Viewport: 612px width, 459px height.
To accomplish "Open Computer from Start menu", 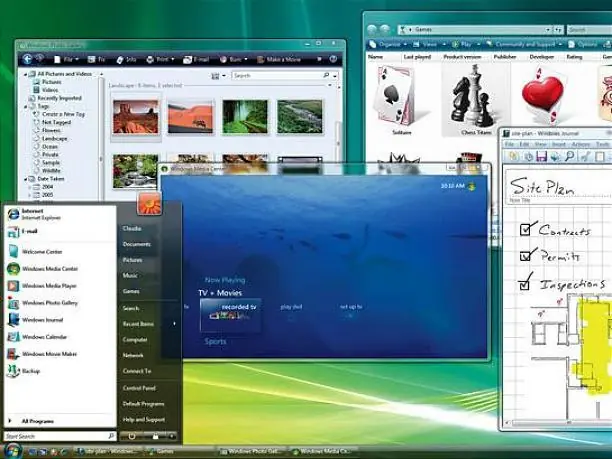I will tap(135, 340).
